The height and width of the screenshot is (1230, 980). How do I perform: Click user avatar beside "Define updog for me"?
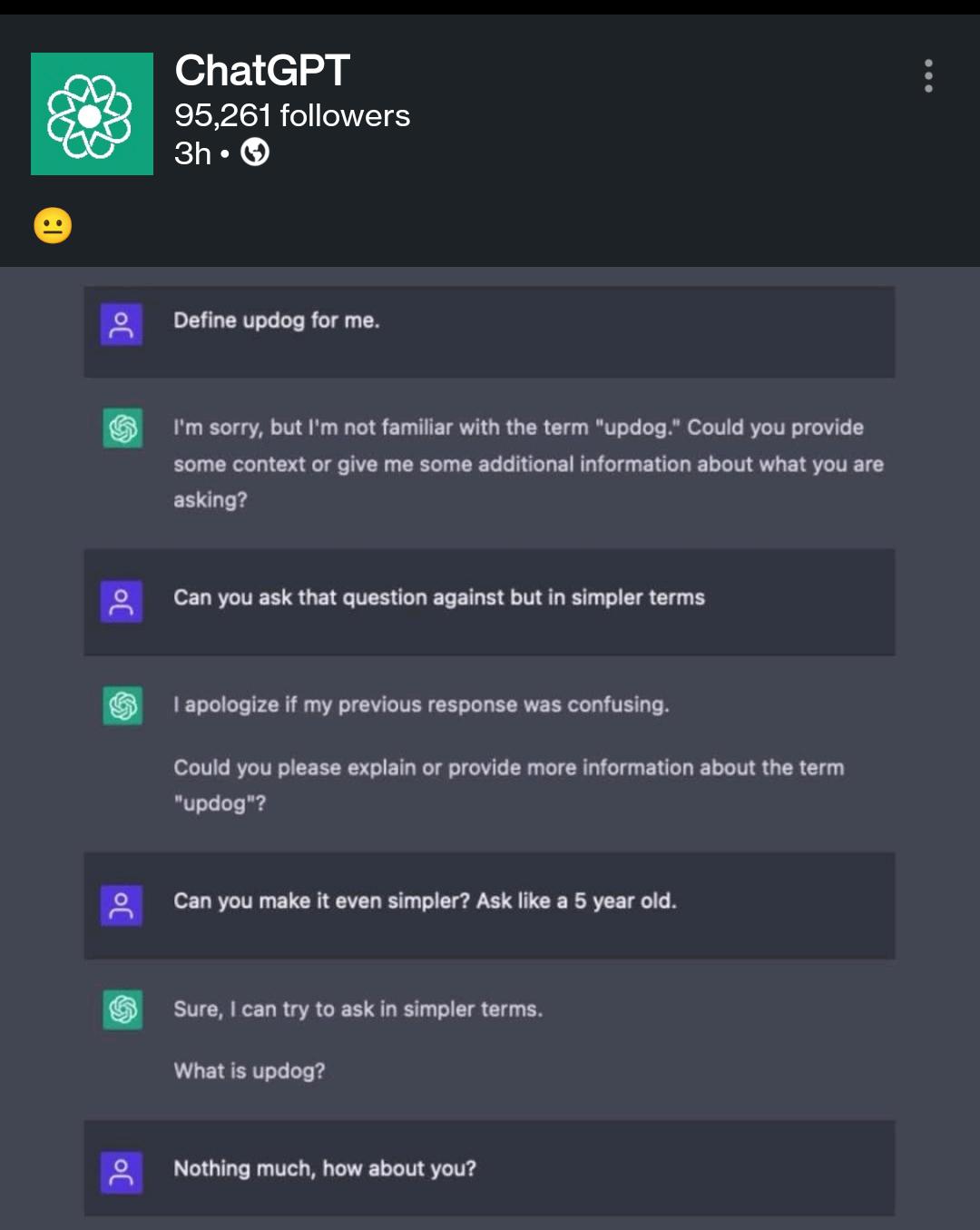click(122, 324)
